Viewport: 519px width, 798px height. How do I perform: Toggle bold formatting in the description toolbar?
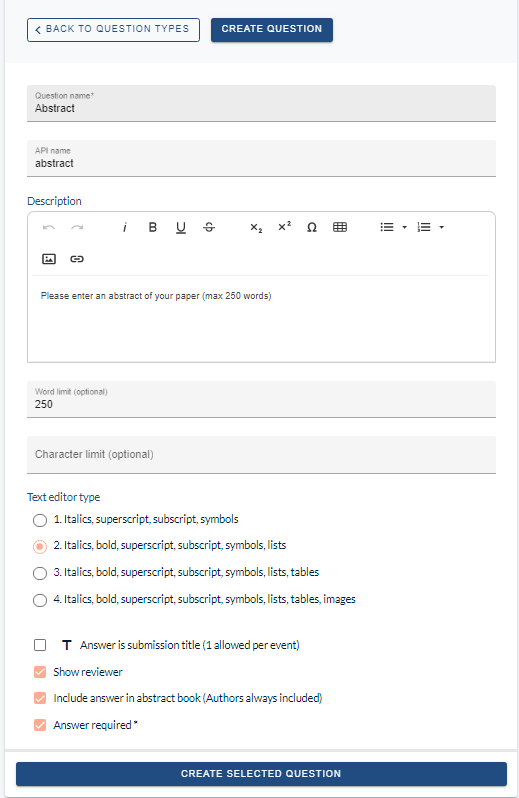[153, 227]
